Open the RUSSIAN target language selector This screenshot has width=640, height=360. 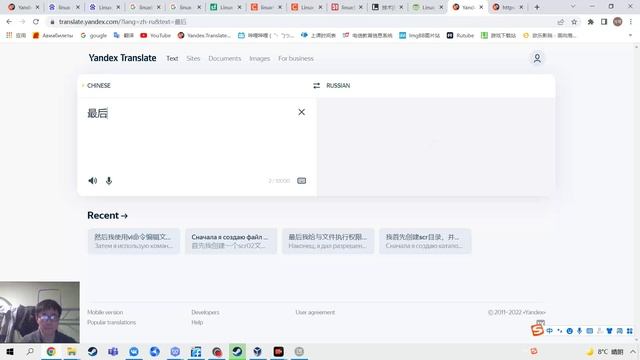click(338, 85)
